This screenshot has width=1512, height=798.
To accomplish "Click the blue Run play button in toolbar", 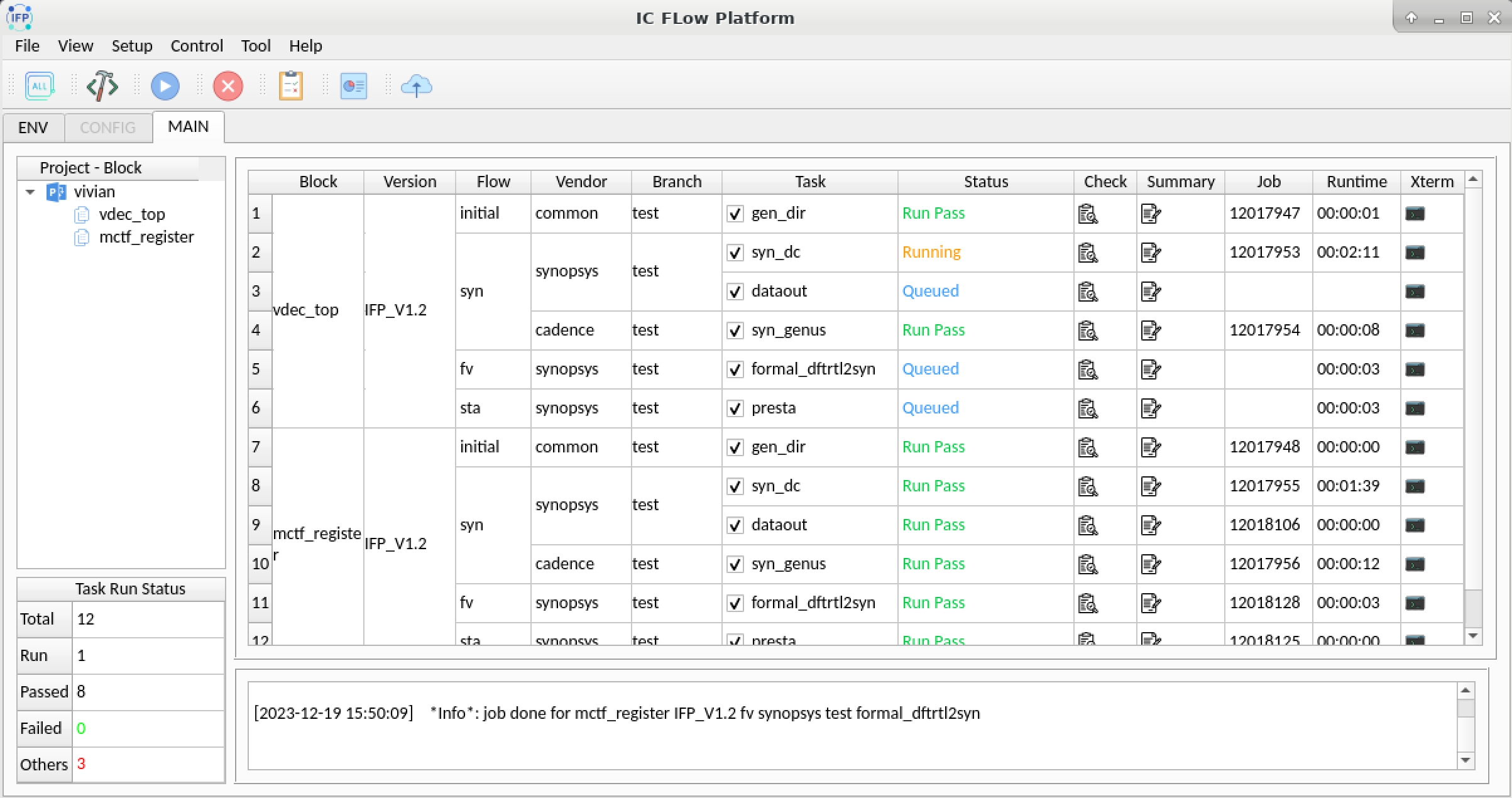I will click(x=165, y=86).
